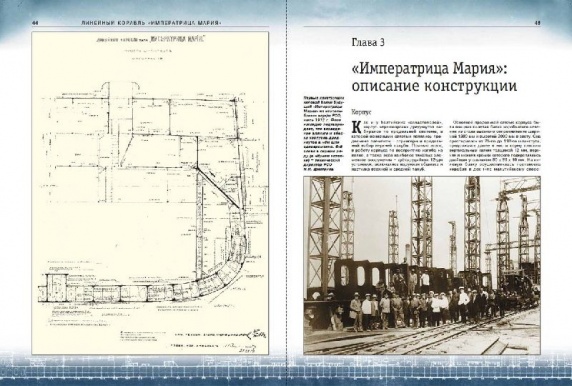This screenshot has height=386, width=572.
Task: Click the page number 44
Action: [x=35, y=23]
